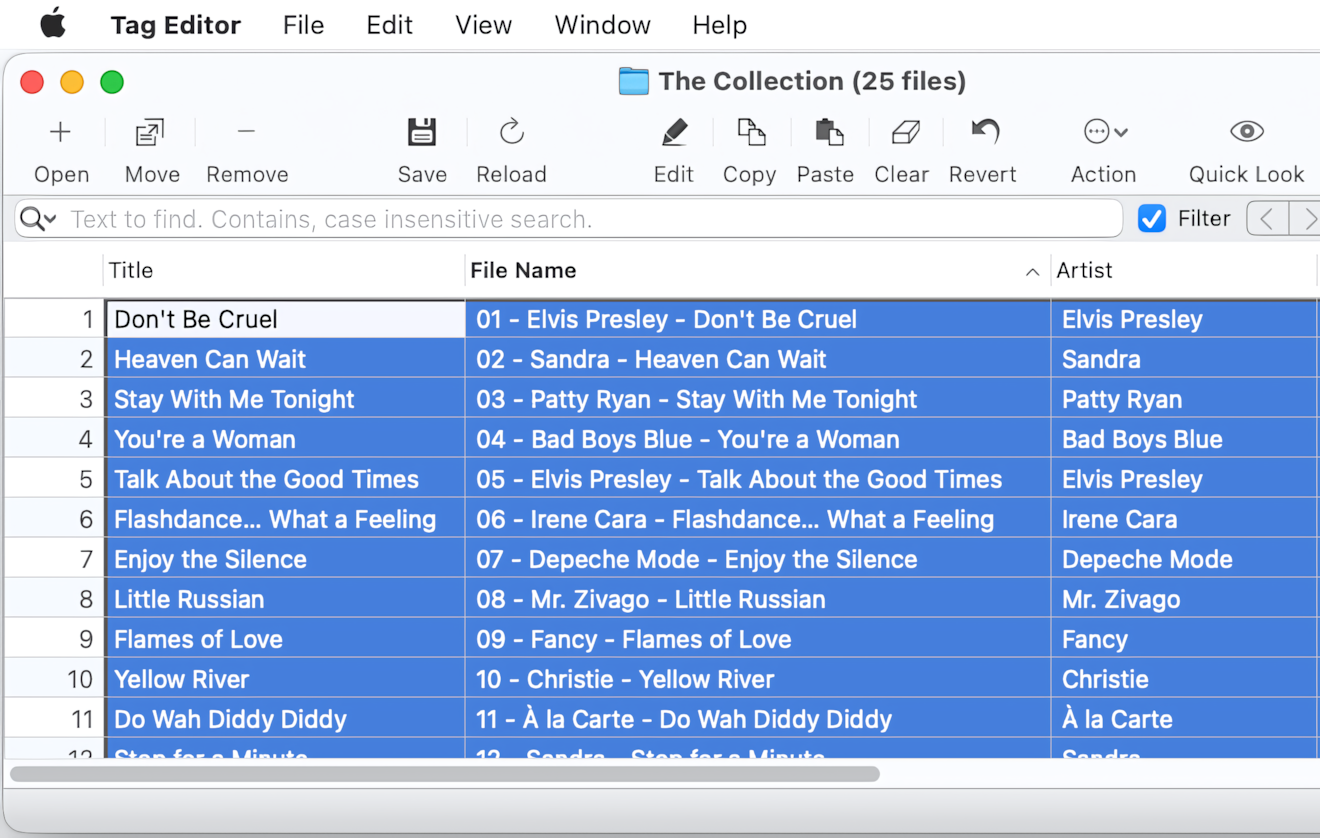Click the Revert undo arrow icon
Viewport: 1320px width, 838px height.
[985, 131]
